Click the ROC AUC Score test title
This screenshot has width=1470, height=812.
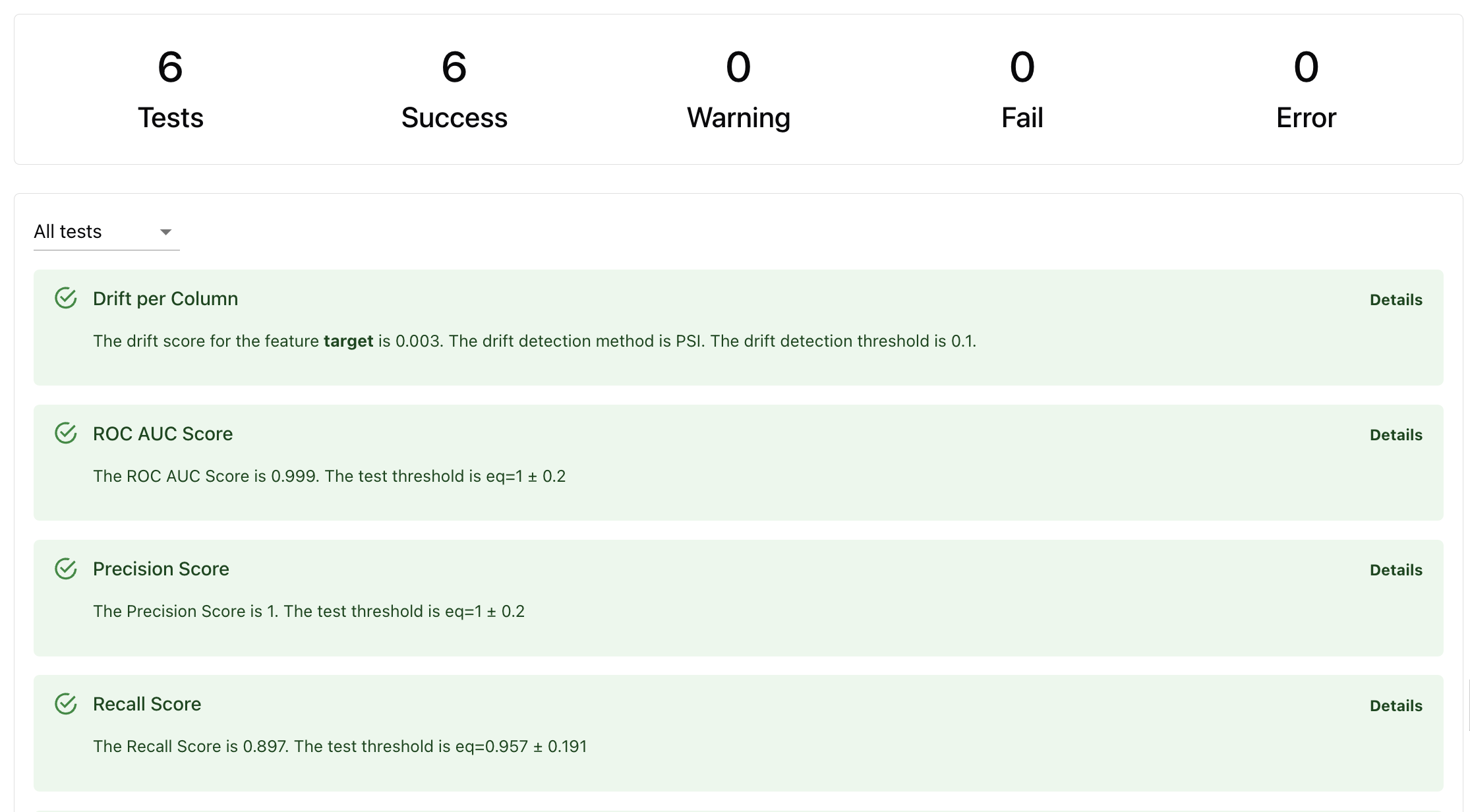point(163,434)
